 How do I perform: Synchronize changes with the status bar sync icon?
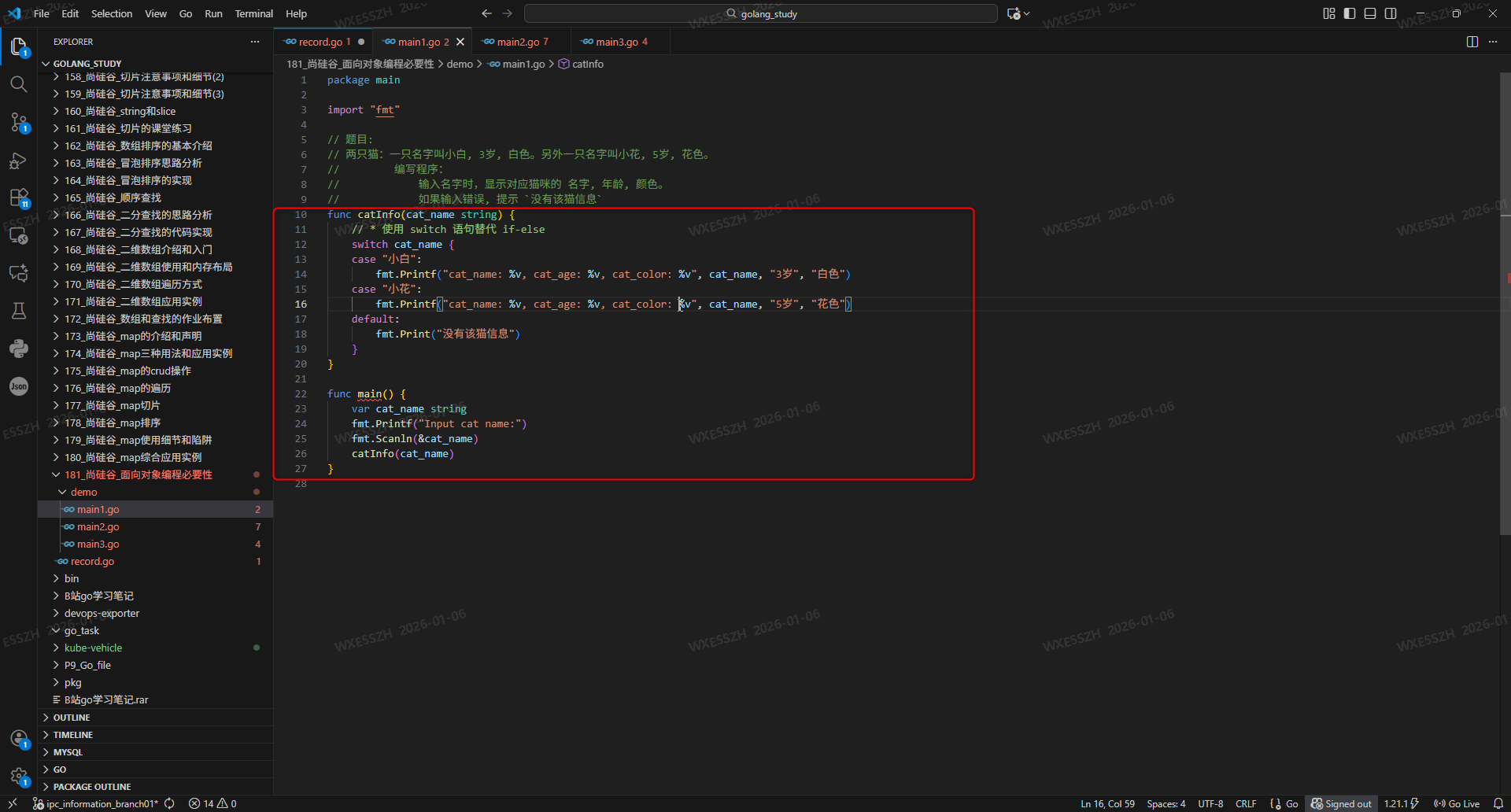point(169,803)
